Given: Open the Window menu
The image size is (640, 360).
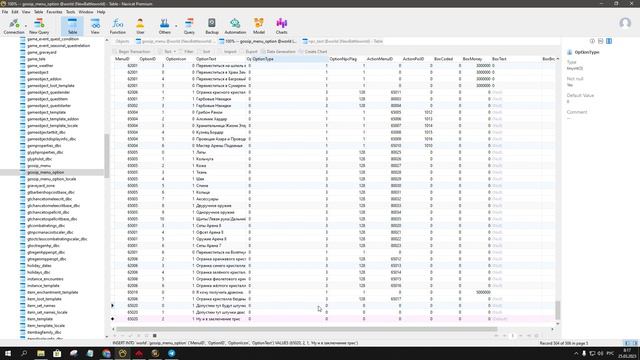Looking at the screenshot, I should click(86, 12).
